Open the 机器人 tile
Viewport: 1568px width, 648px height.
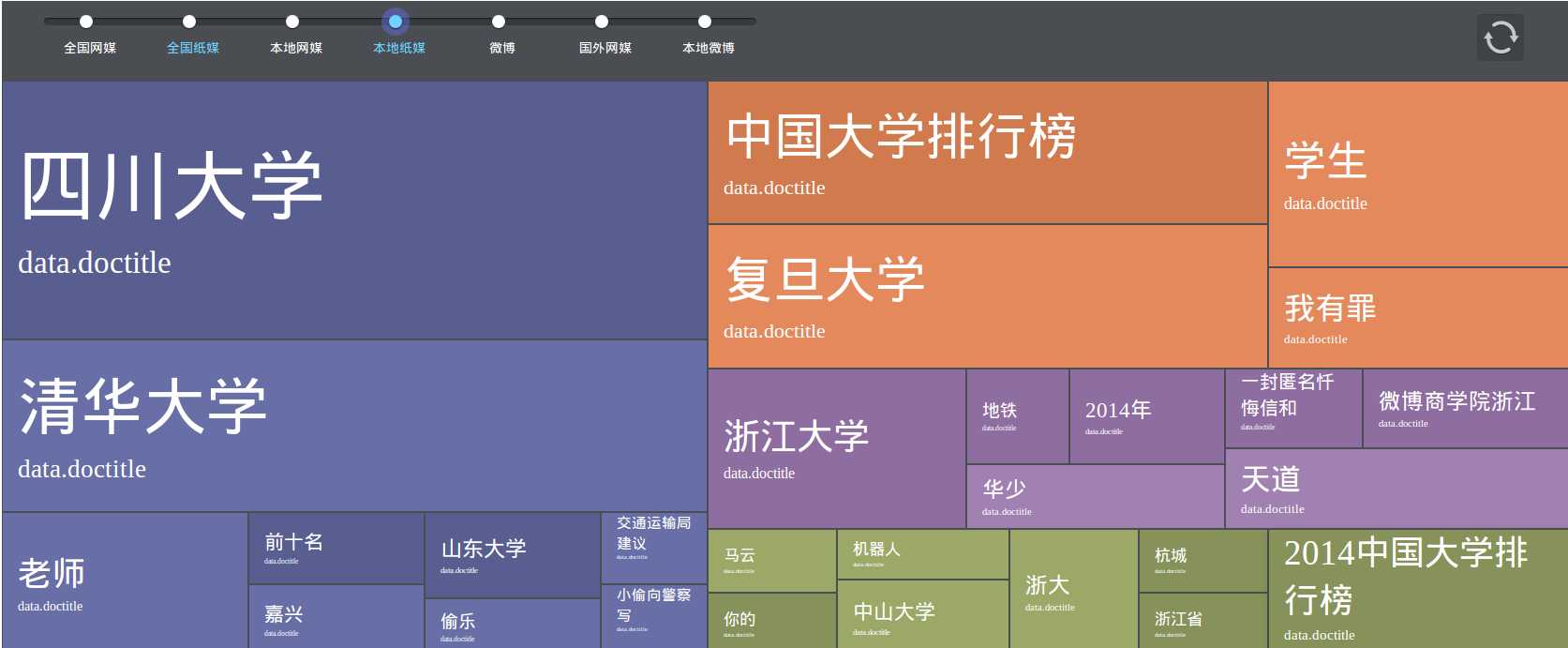click(923, 554)
